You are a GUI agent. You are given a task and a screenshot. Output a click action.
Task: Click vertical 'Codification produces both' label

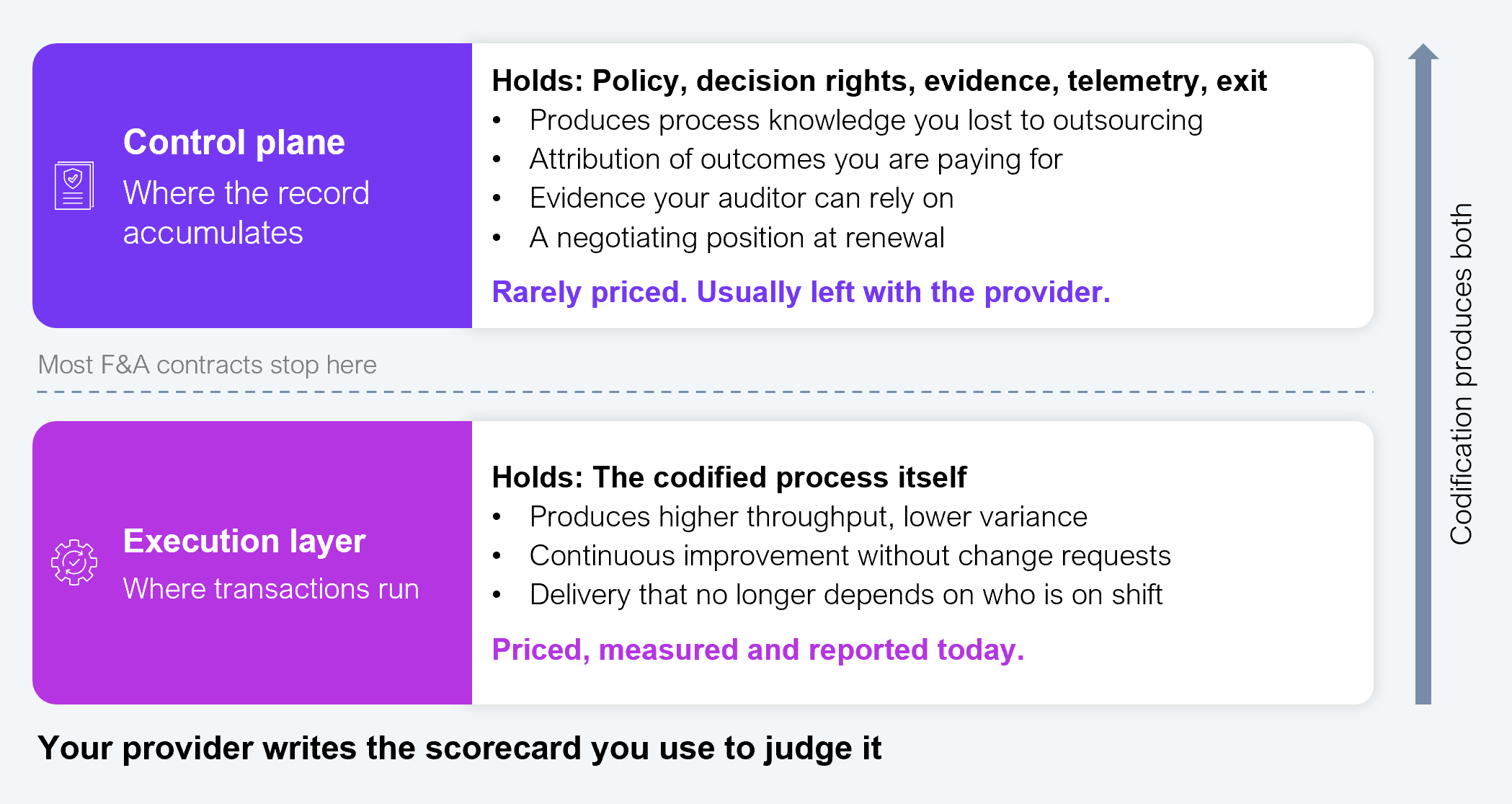click(x=1462, y=374)
